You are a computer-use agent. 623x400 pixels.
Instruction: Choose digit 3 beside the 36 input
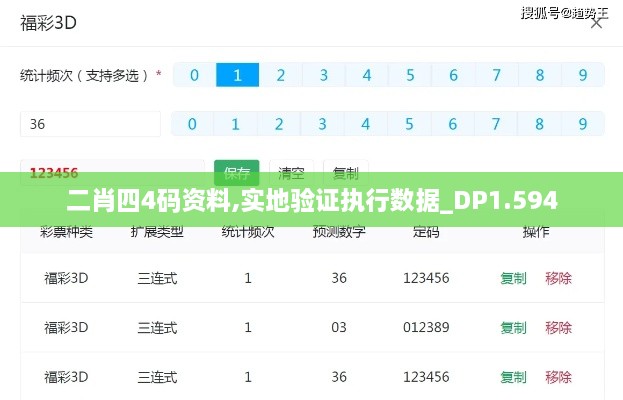pos(322,124)
